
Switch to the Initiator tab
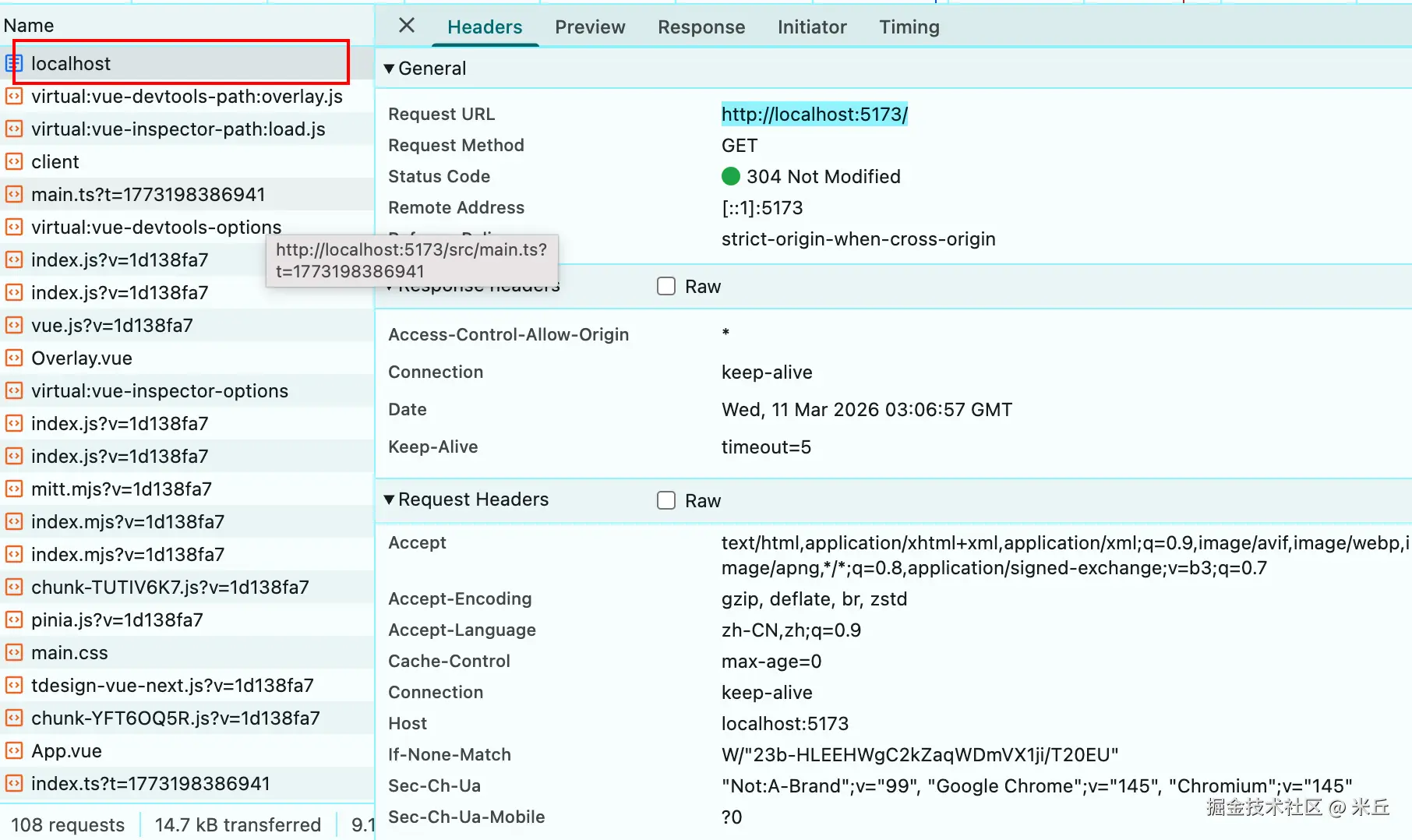(812, 27)
